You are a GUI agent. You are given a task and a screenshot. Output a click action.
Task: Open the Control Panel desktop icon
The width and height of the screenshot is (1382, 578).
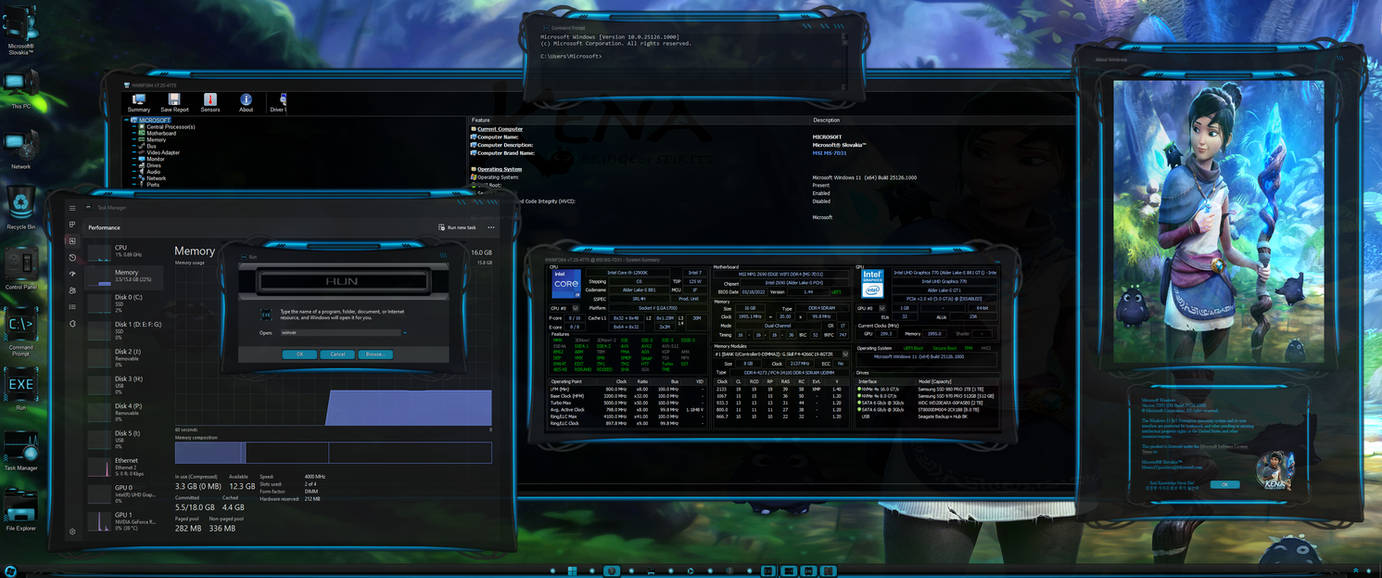pos(21,268)
